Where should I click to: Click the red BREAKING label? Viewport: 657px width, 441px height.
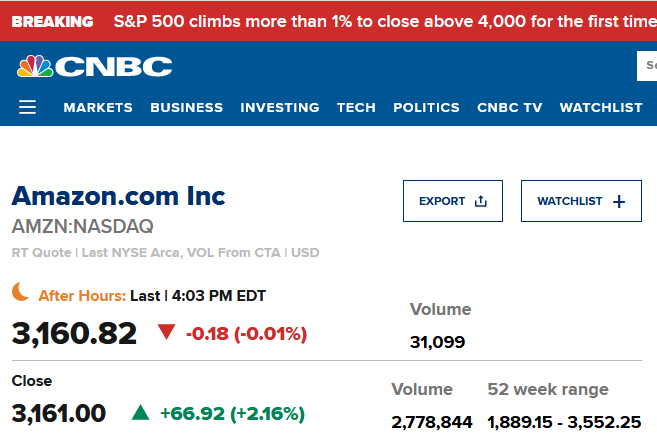[x=52, y=21]
